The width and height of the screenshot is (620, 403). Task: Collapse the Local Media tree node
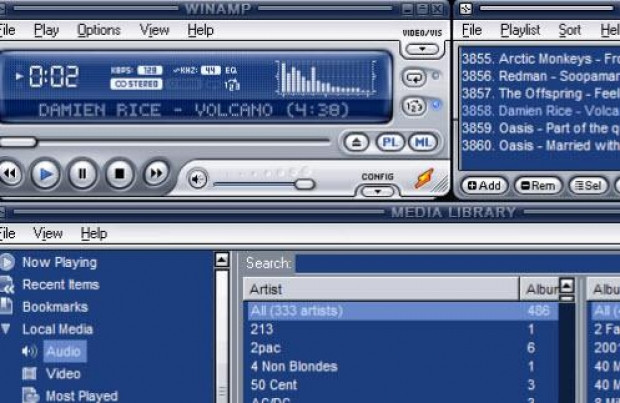(x=6, y=328)
